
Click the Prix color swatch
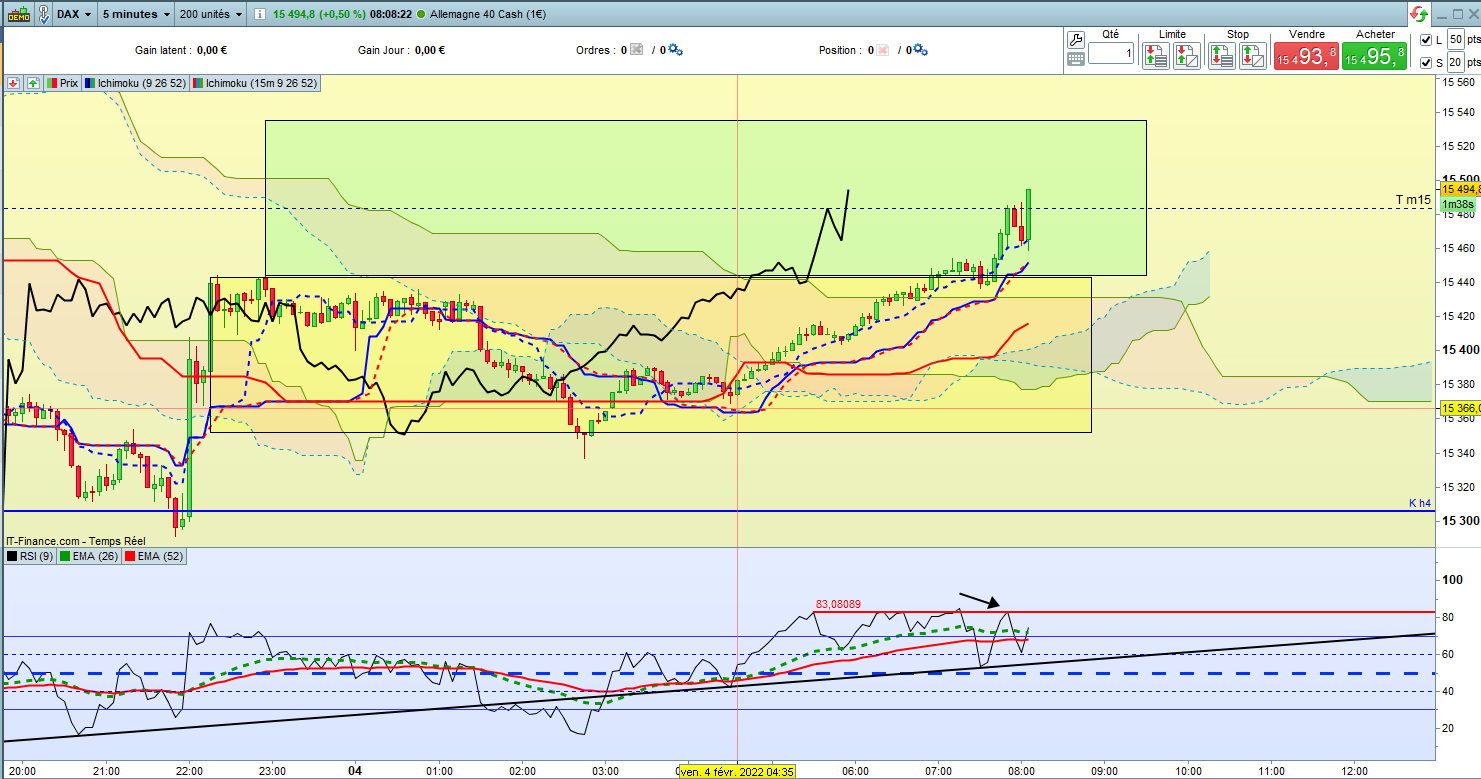coord(53,83)
